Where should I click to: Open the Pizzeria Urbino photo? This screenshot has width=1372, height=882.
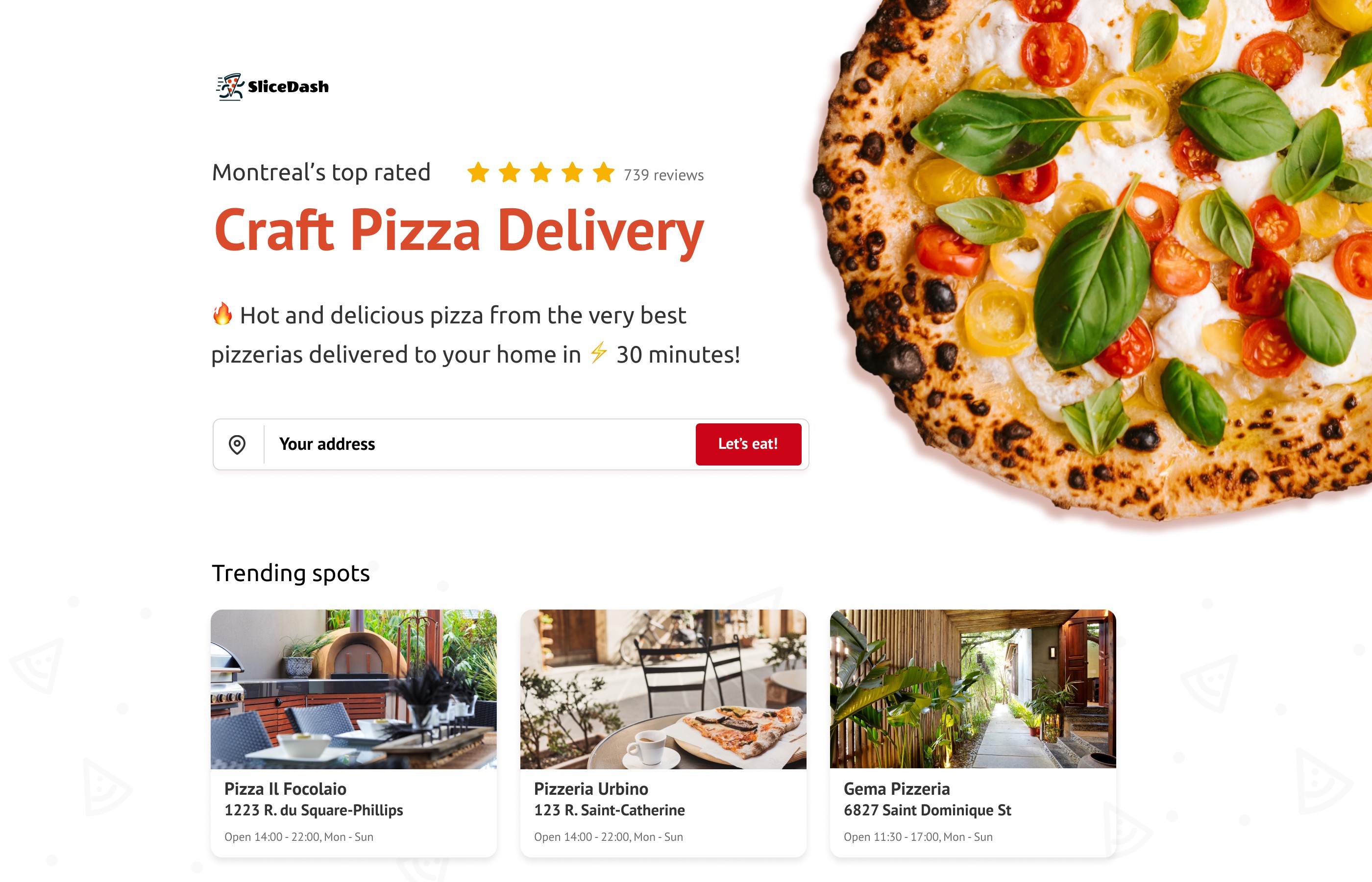pyautogui.click(x=663, y=689)
